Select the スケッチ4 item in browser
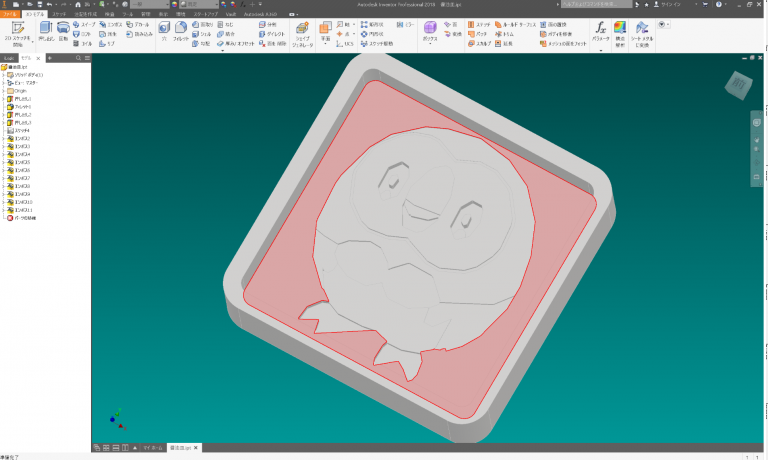The image size is (768, 460). (x=18, y=131)
